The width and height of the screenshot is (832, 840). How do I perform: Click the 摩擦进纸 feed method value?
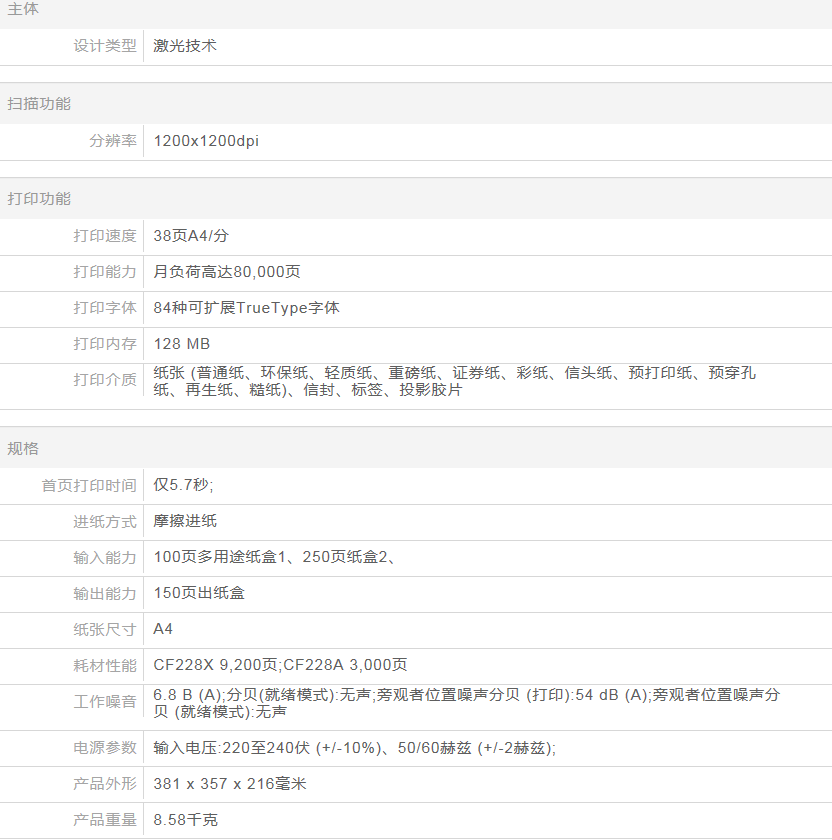click(185, 521)
